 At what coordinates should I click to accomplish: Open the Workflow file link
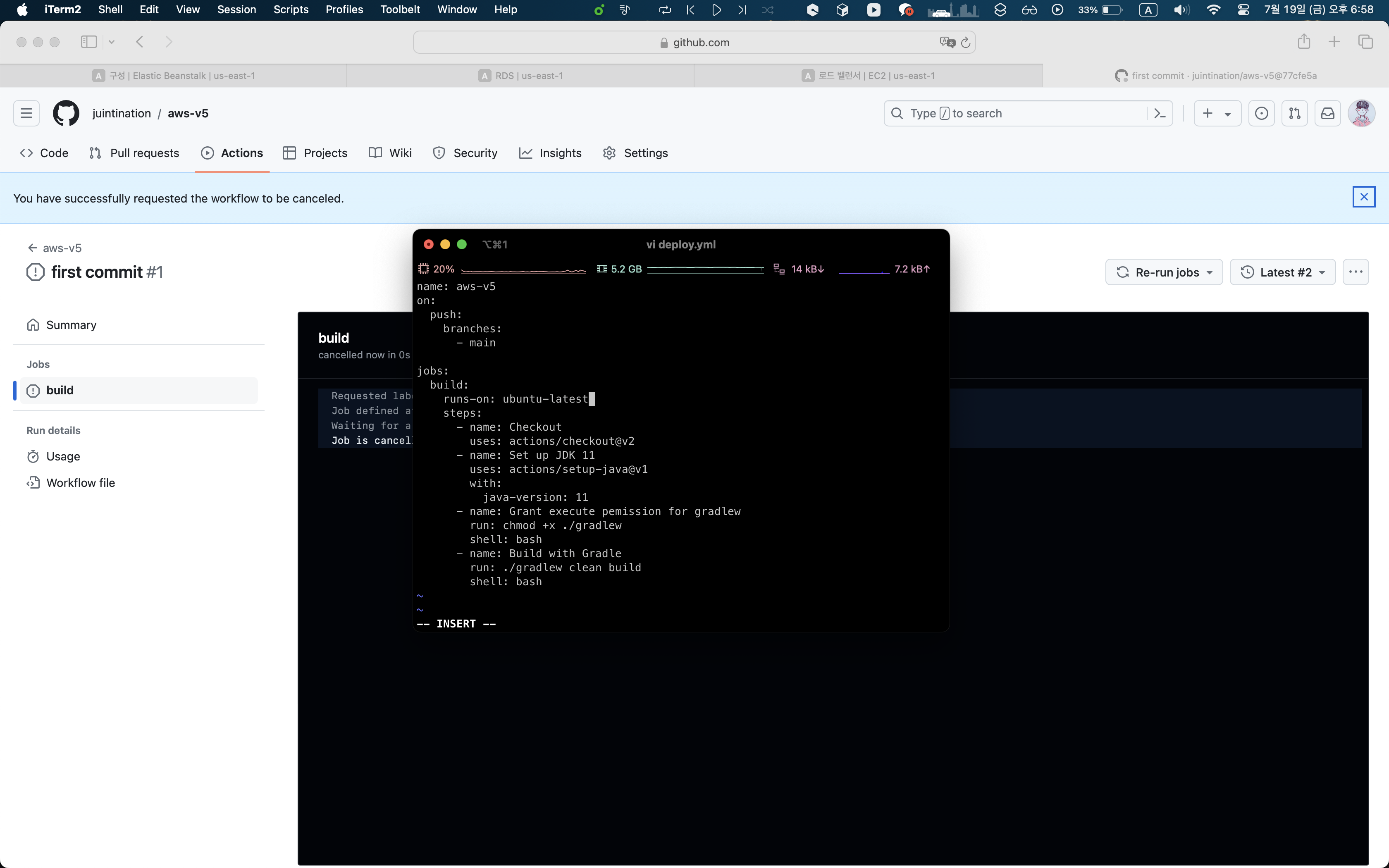pyautogui.click(x=80, y=483)
